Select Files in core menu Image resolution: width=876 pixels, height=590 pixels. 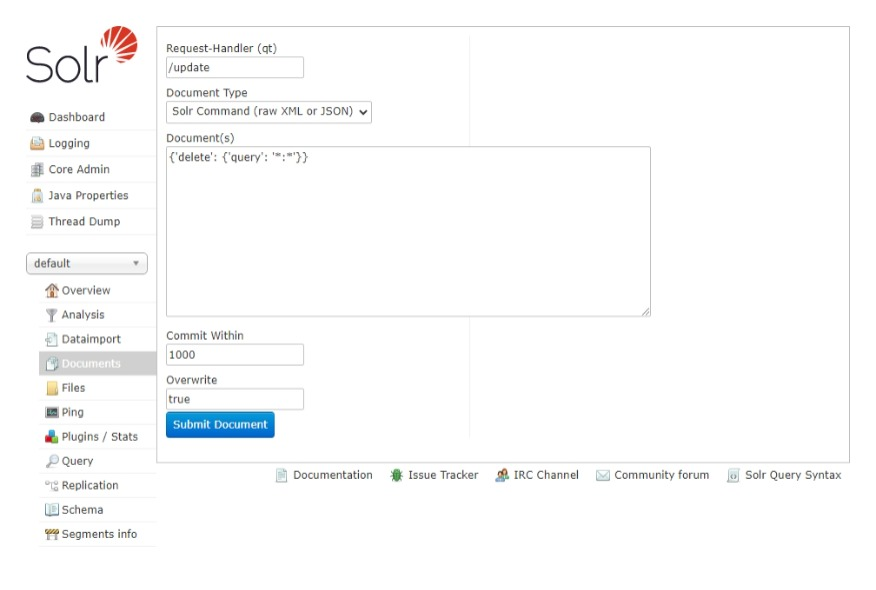pos(73,388)
